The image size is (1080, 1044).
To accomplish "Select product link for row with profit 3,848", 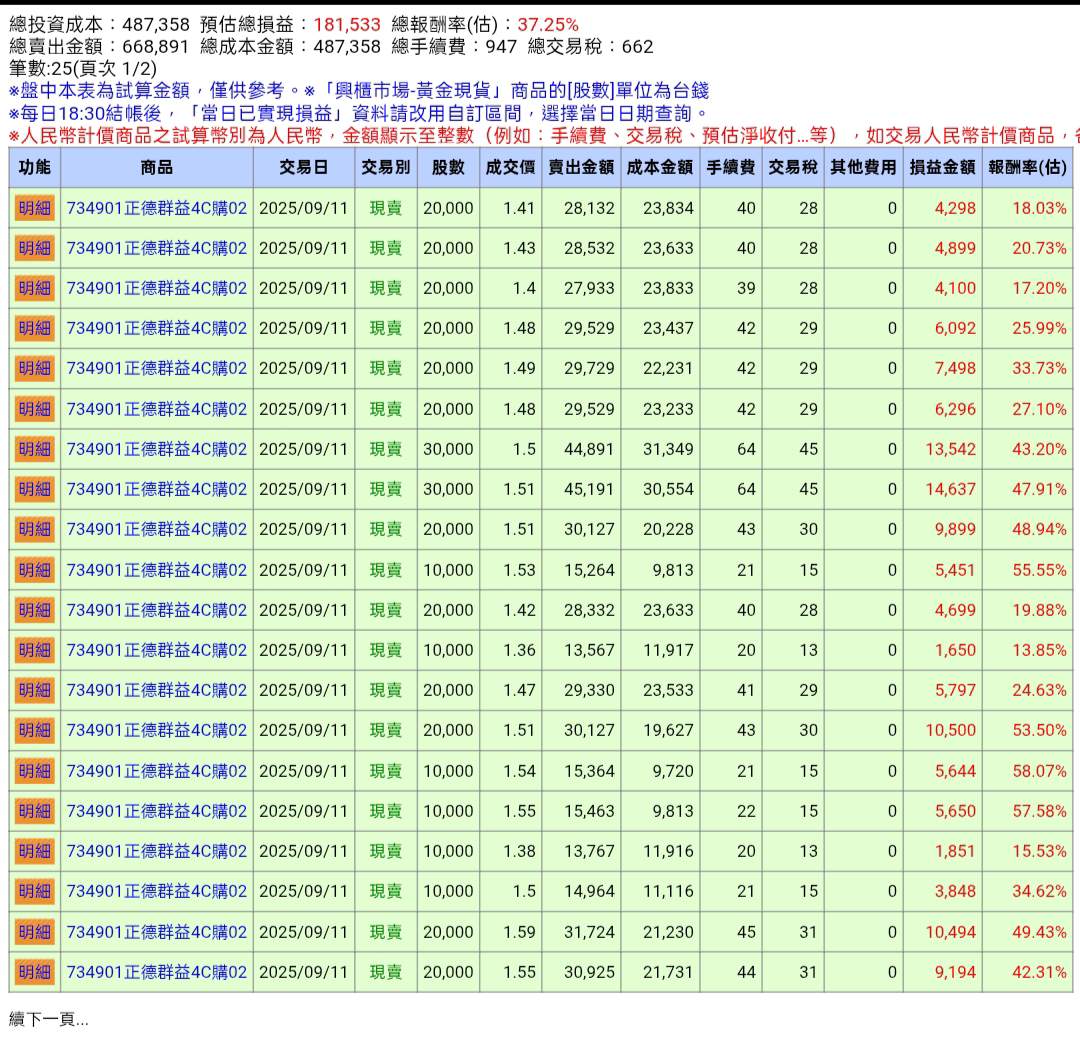I will tap(156, 891).
